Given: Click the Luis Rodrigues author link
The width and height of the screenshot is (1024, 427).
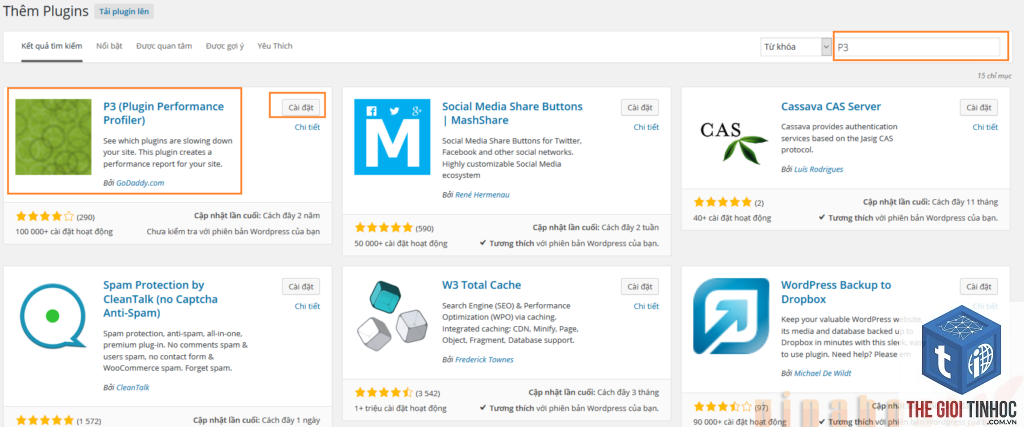Looking at the screenshot, I should coord(818,169).
